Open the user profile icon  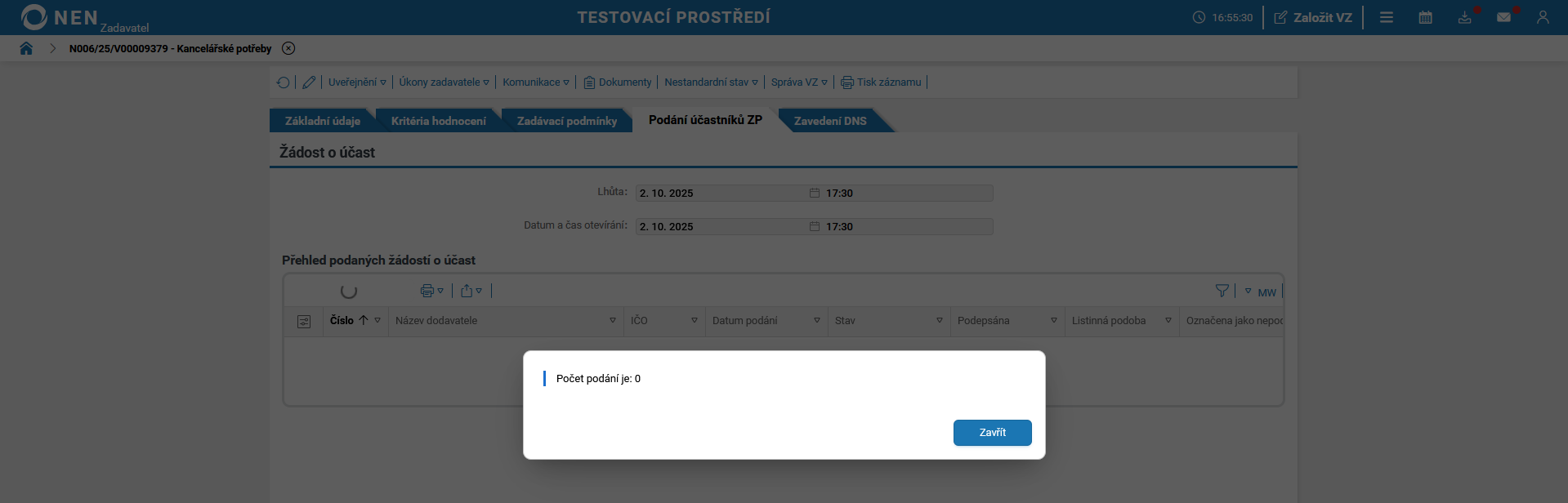point(1543,17)
